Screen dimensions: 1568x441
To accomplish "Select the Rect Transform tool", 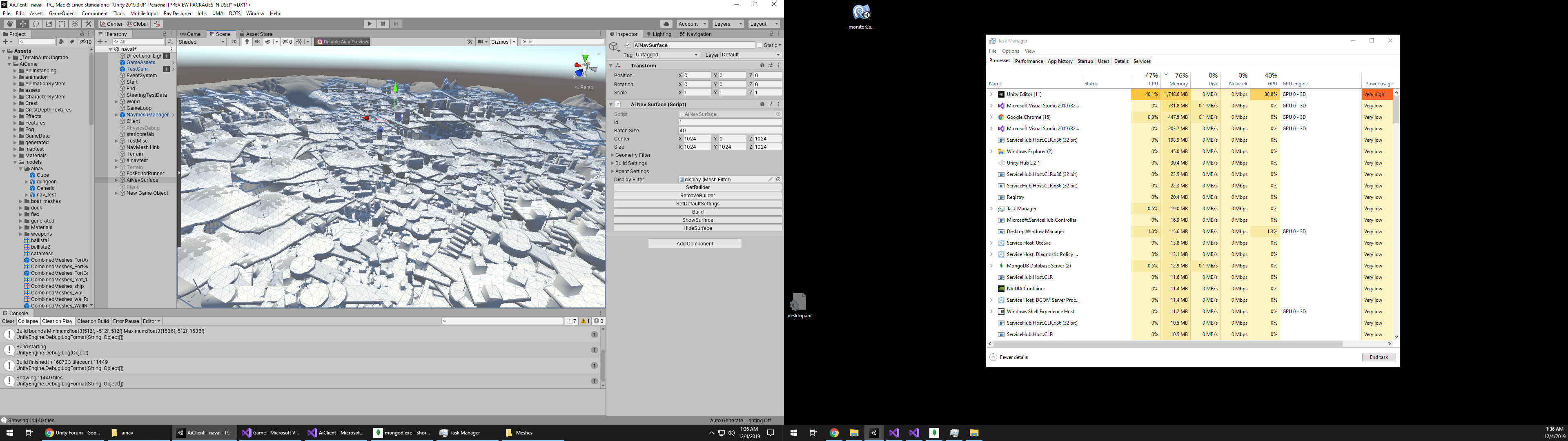I will (x=62, y=24).
